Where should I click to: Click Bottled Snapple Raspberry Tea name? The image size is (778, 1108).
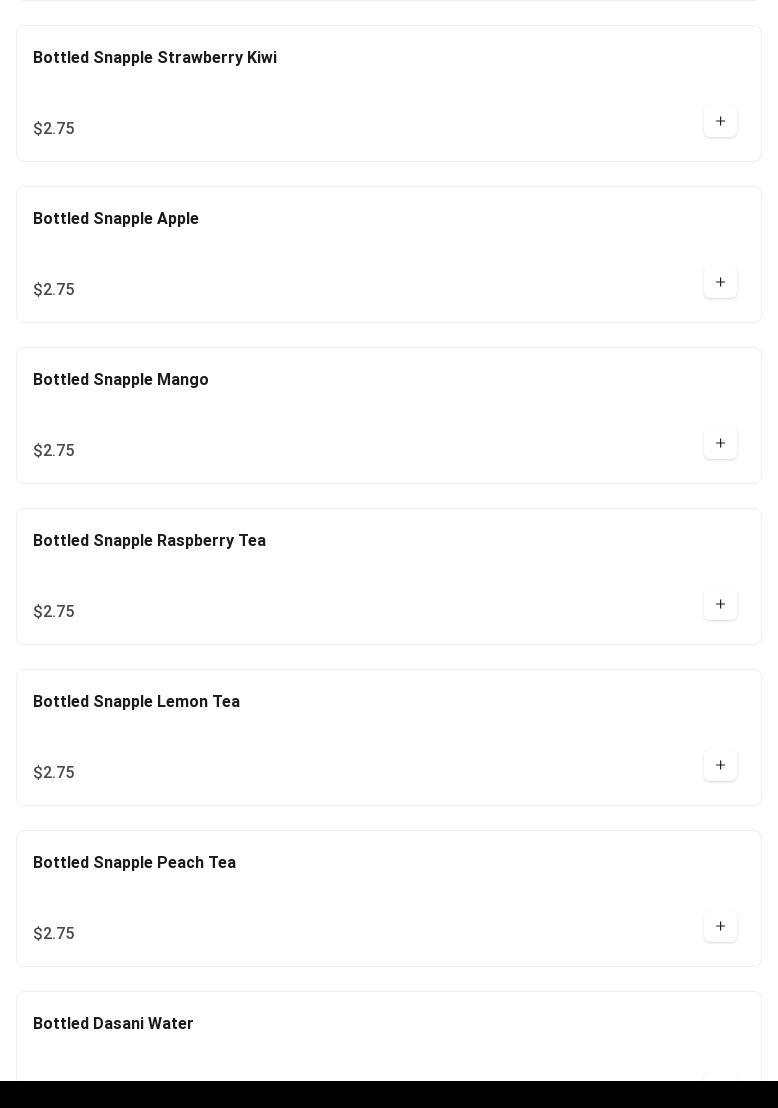[149, 541]
